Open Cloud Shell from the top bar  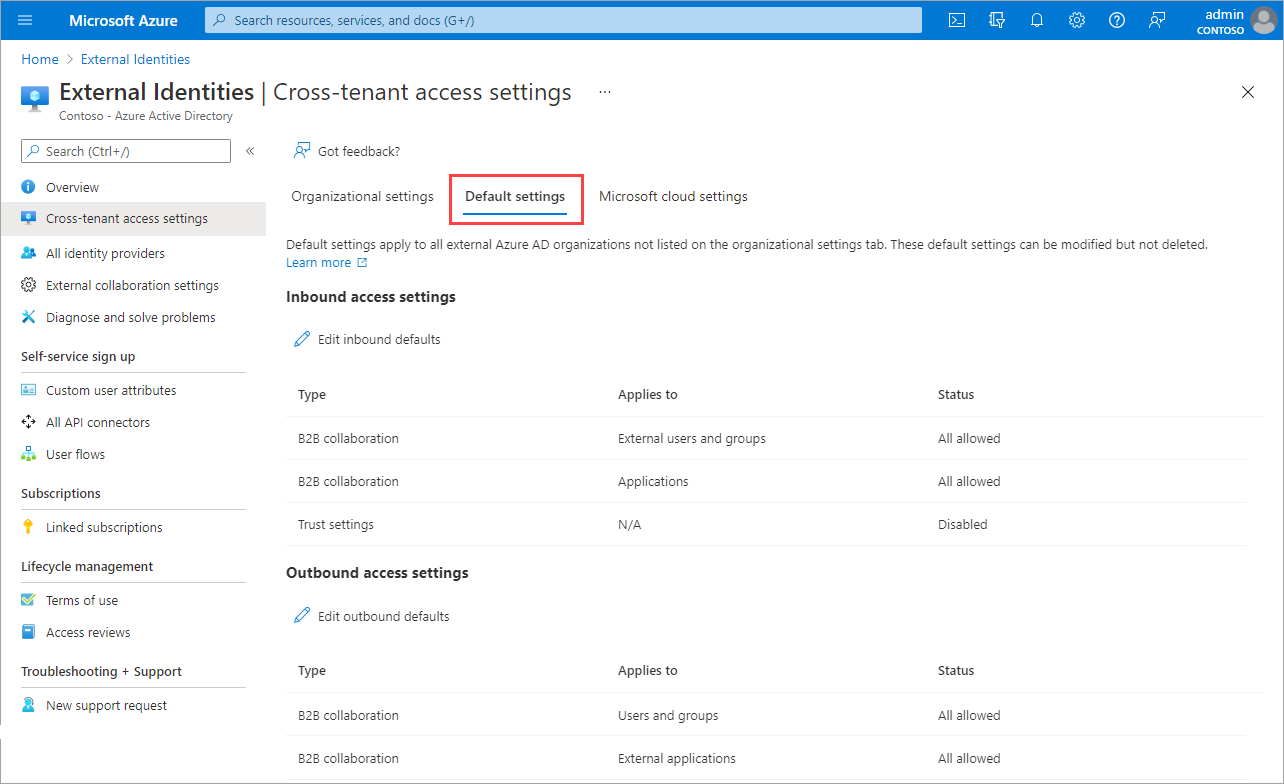click(957, 20)
